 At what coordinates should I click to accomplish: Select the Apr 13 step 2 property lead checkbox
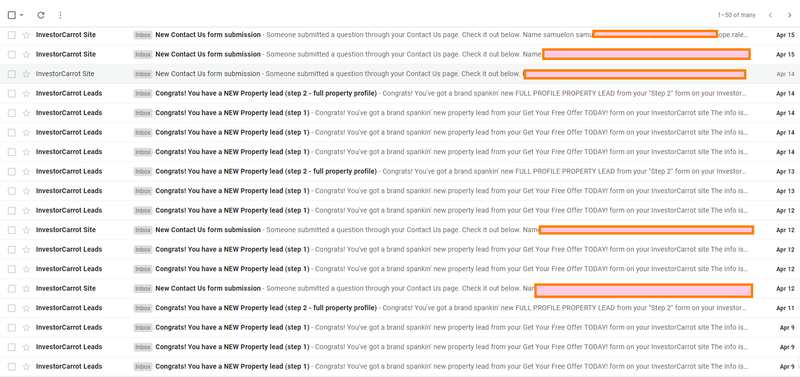[x=12, y=171]
